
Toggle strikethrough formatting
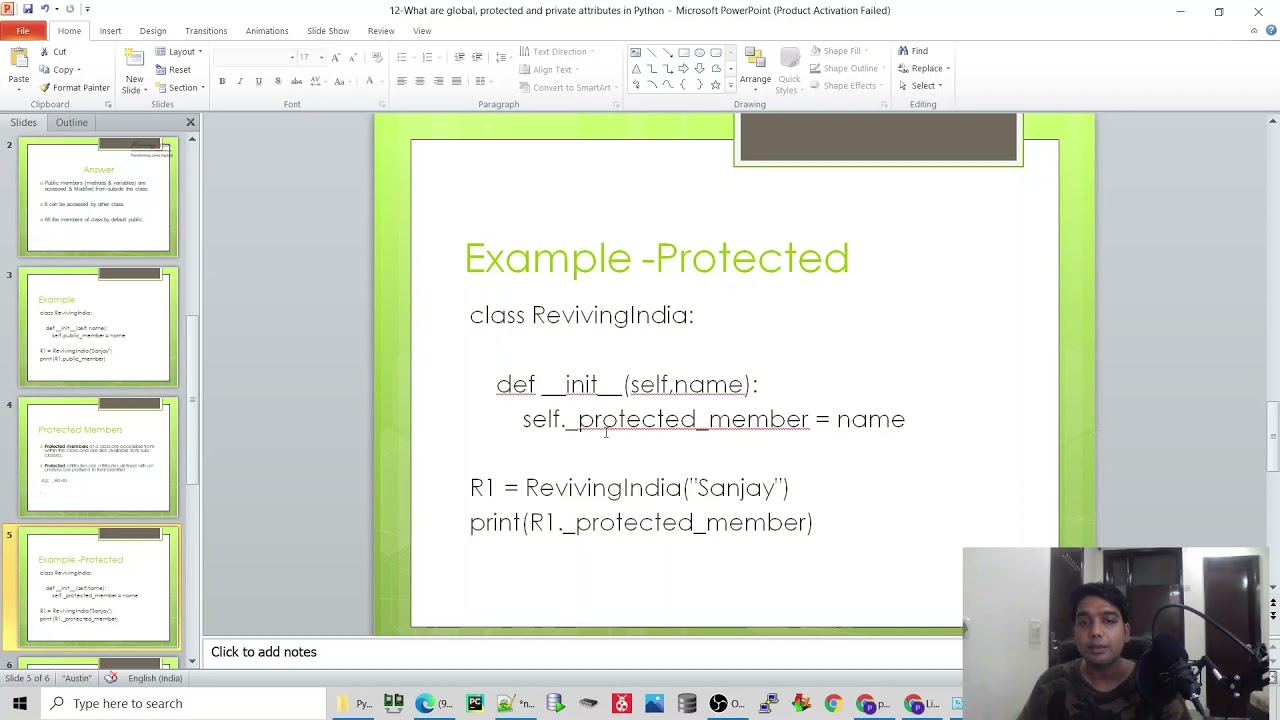coord(295,81)
